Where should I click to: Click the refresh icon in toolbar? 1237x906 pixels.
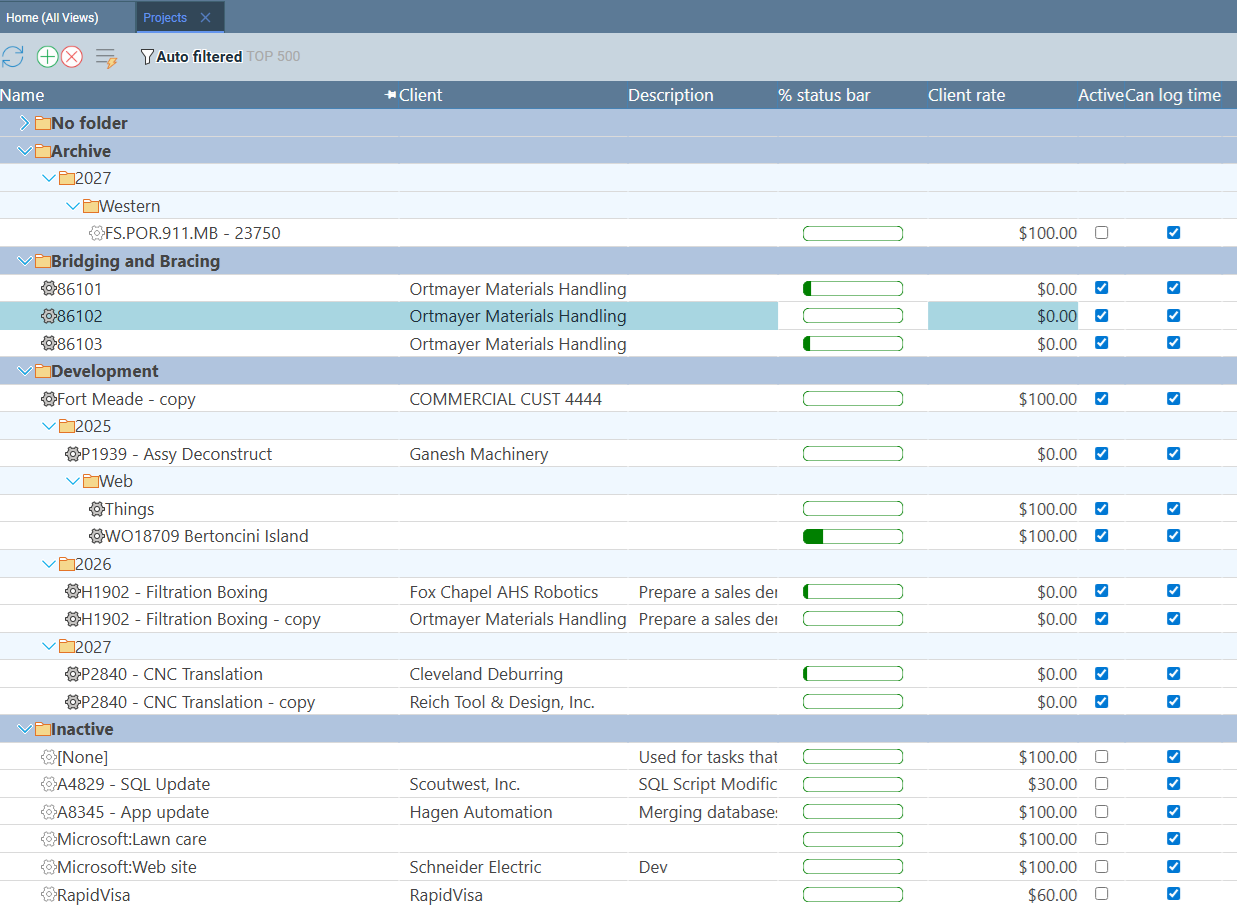(12, 57)
